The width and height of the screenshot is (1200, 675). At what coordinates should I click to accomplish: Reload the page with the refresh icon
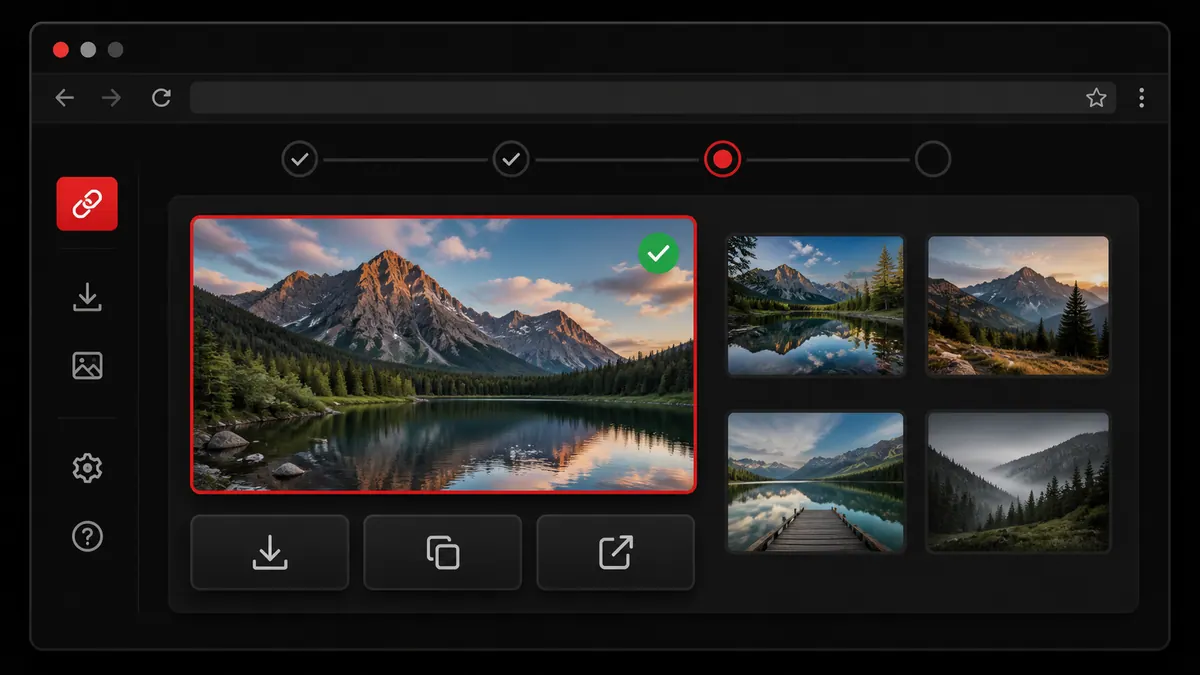160,98
